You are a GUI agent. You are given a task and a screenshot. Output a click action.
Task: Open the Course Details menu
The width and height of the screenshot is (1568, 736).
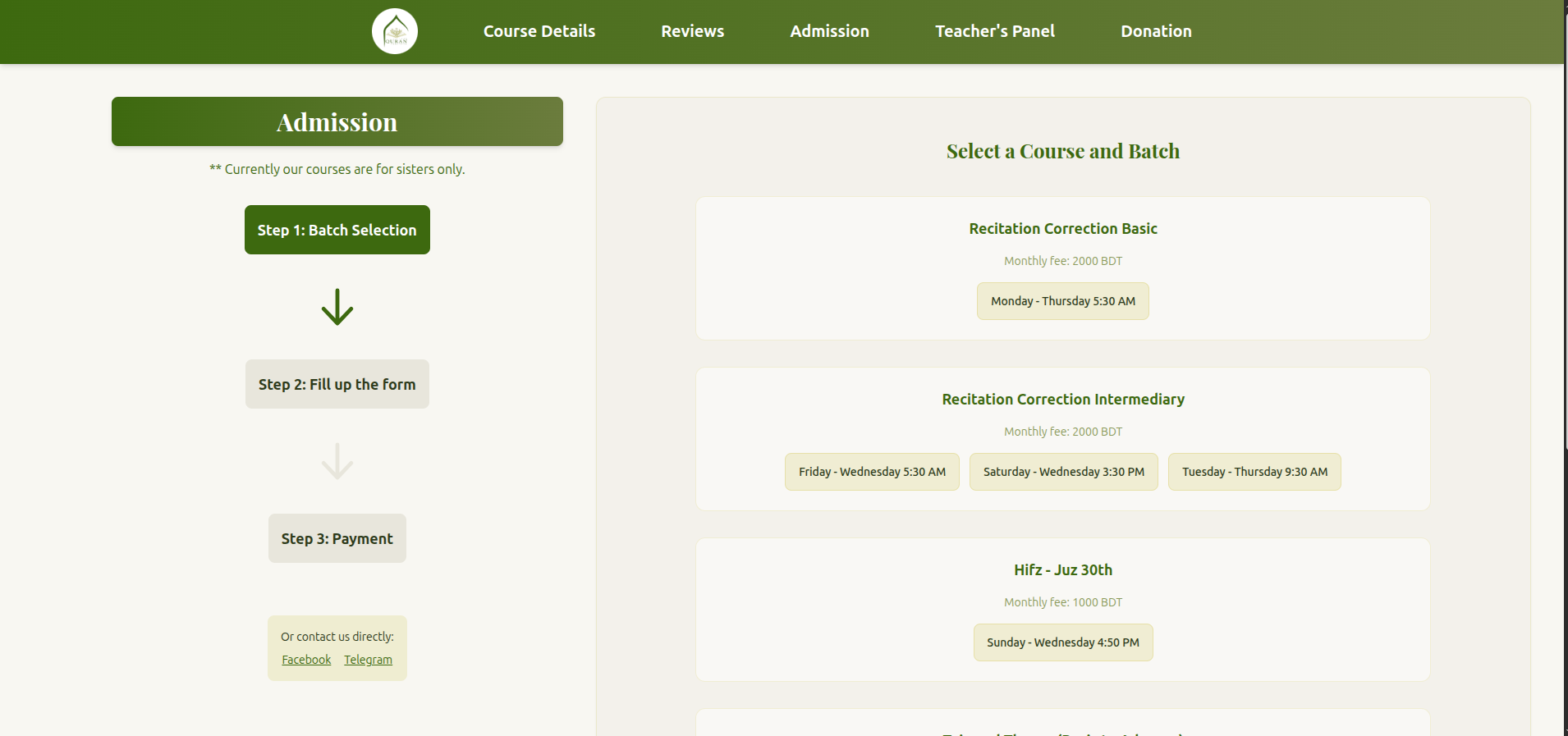[x=539, y=31]
